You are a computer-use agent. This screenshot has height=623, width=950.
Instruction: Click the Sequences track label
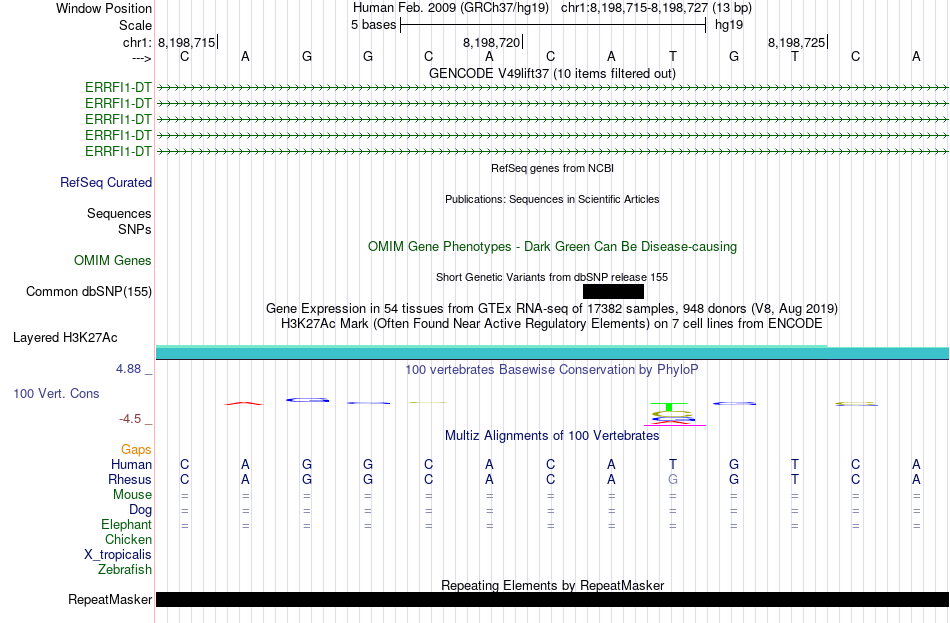(119, 213)
